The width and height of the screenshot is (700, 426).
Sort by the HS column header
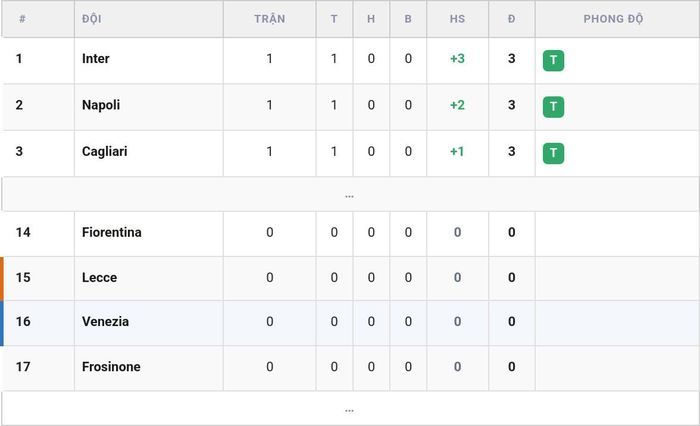457,19
